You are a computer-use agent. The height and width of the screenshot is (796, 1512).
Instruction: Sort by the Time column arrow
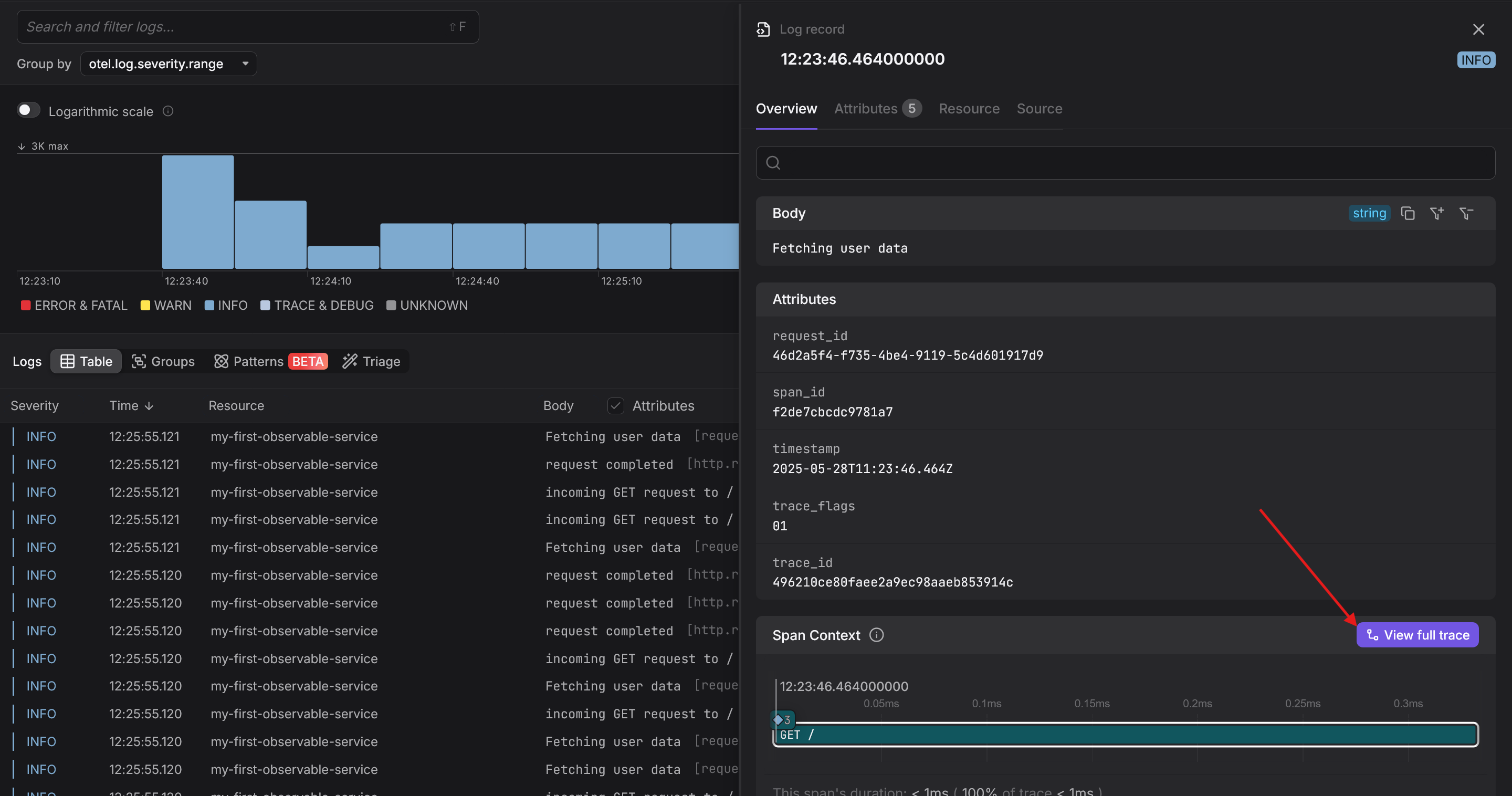tap(149, 406)
